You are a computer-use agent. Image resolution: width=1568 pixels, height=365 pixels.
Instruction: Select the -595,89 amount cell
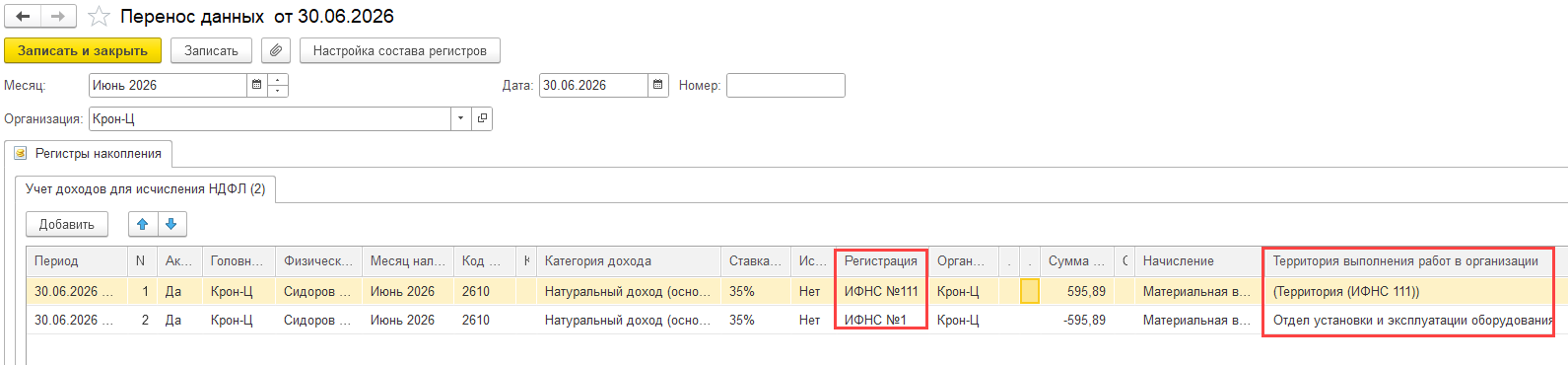[1077, 320]
